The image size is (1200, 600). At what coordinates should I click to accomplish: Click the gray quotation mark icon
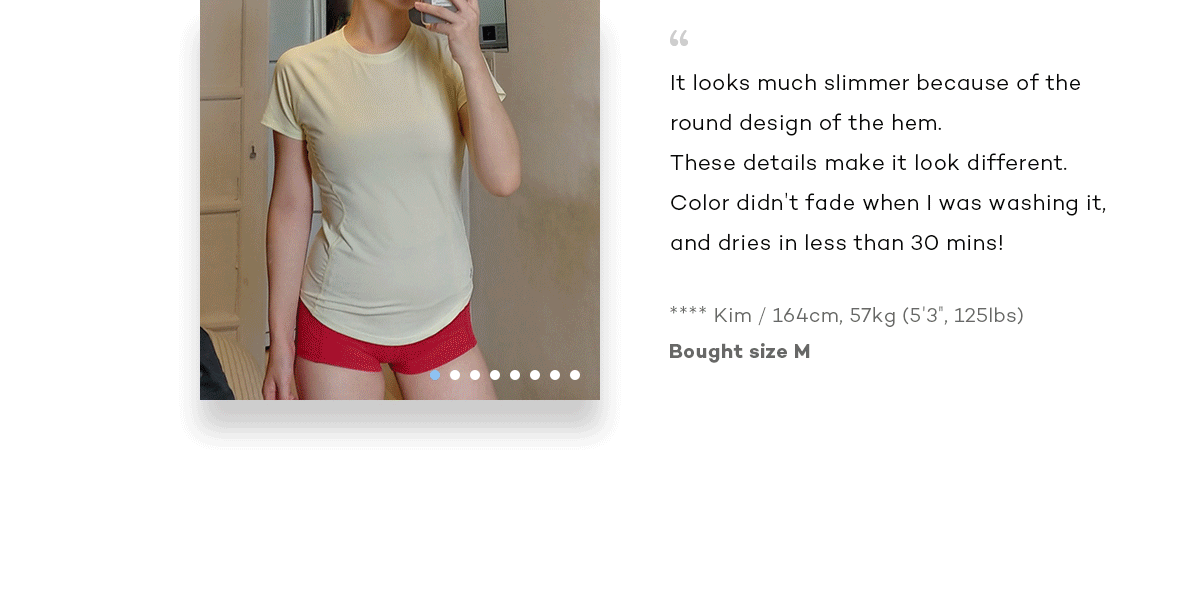coord(679,39)
